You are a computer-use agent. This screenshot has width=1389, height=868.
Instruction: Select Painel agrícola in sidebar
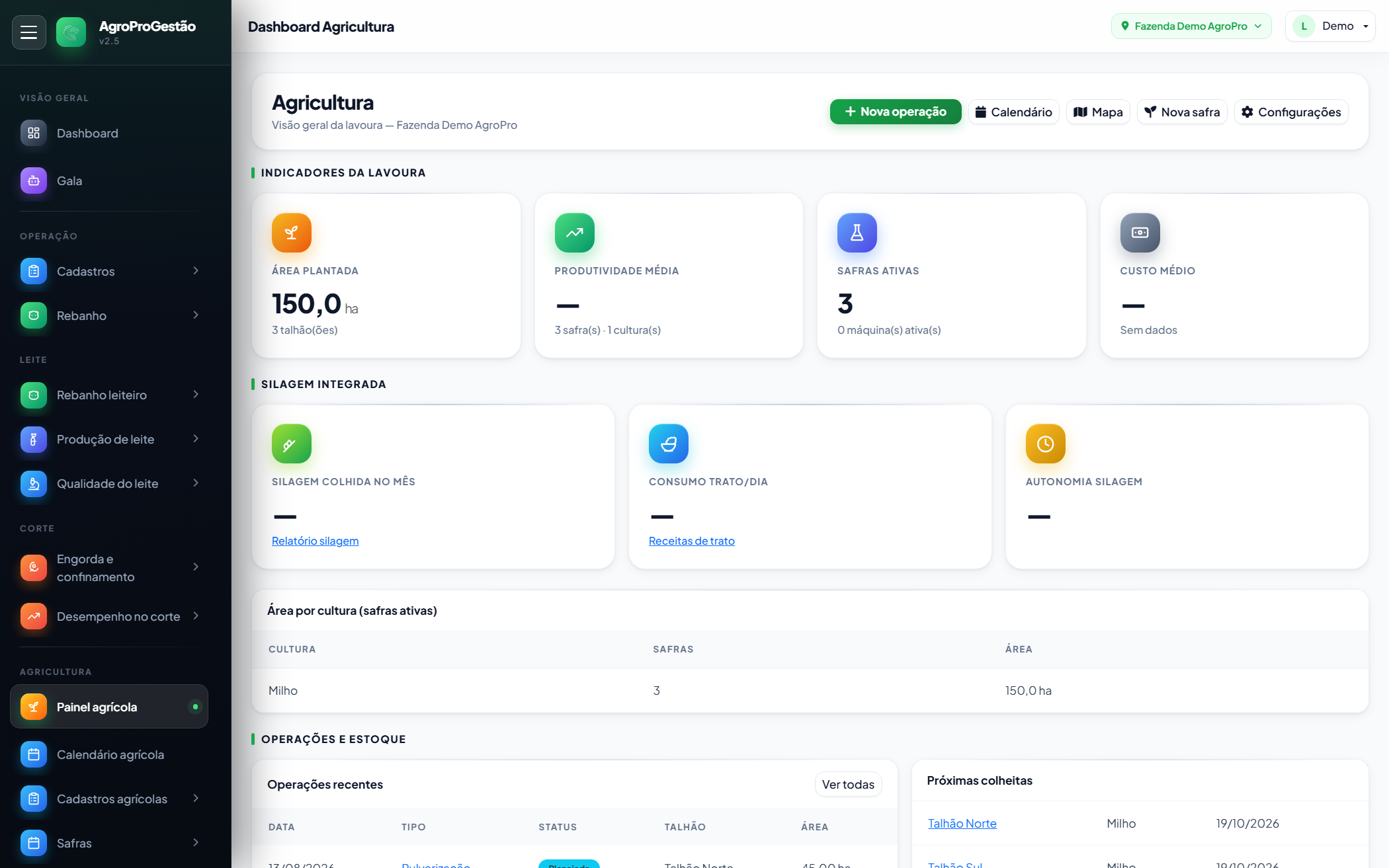[109, 707]
